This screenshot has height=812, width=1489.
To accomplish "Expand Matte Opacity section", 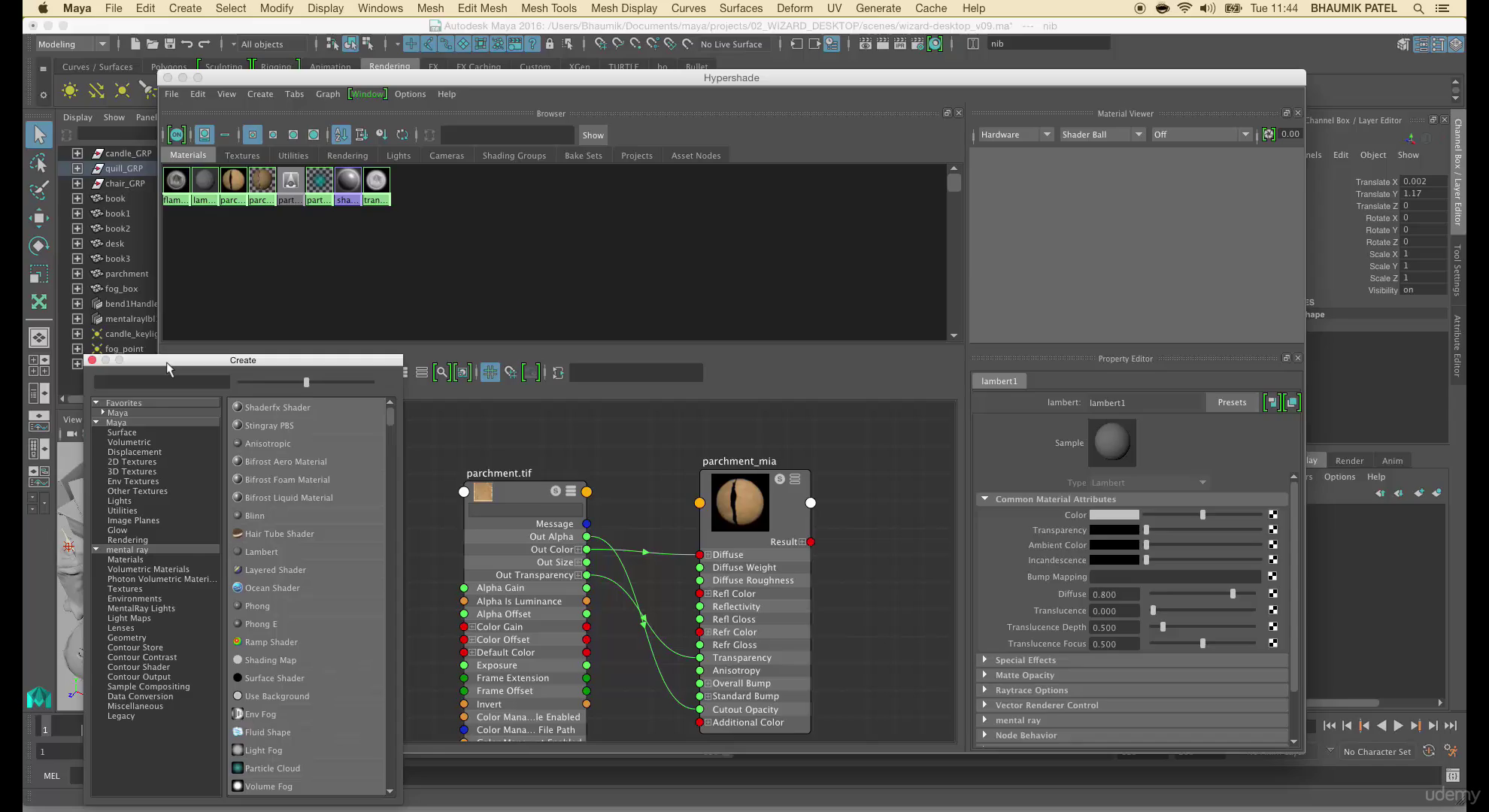I will (x=985, y=675).
